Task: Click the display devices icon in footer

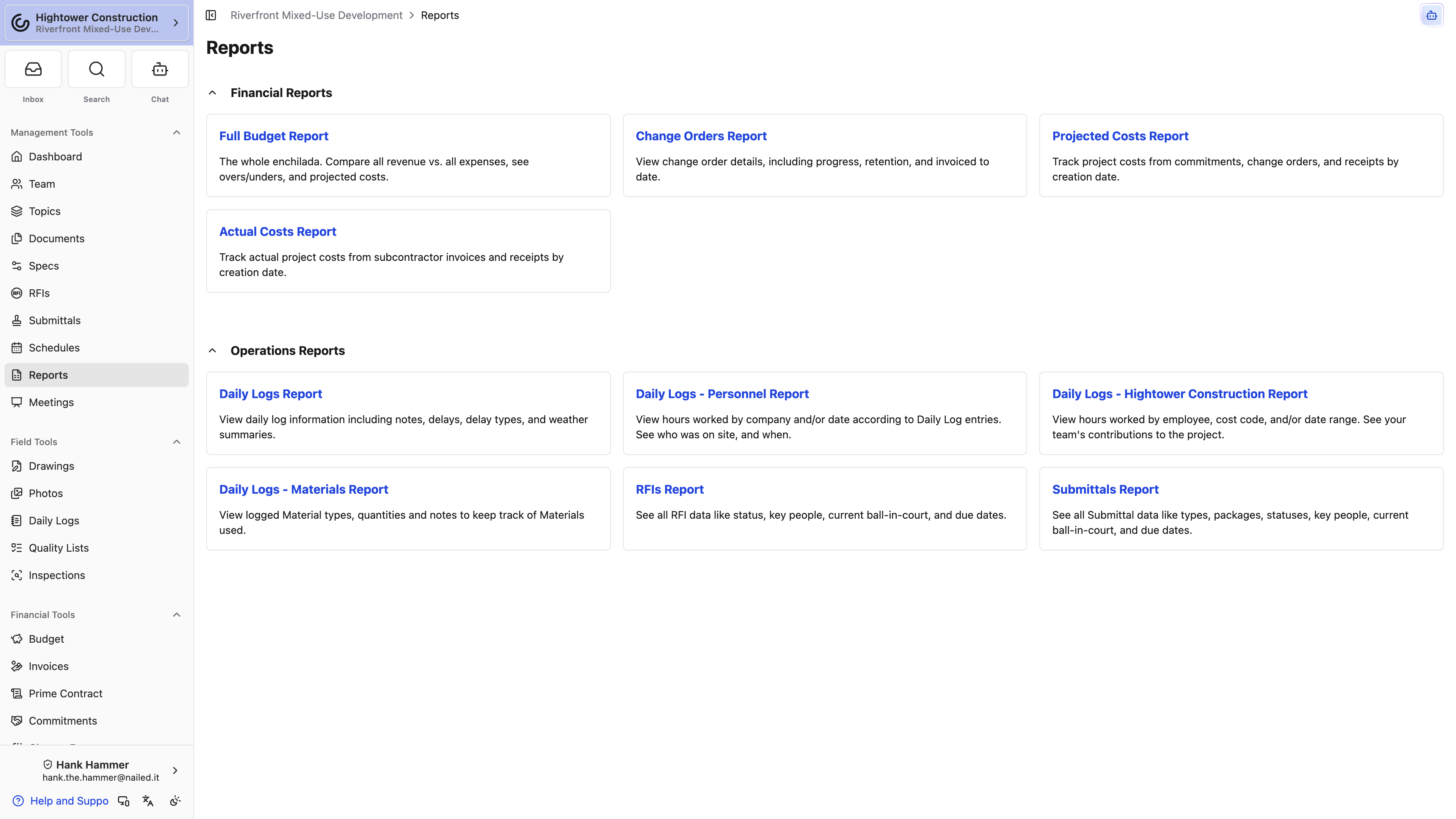Action: click(x=123, y=801)
